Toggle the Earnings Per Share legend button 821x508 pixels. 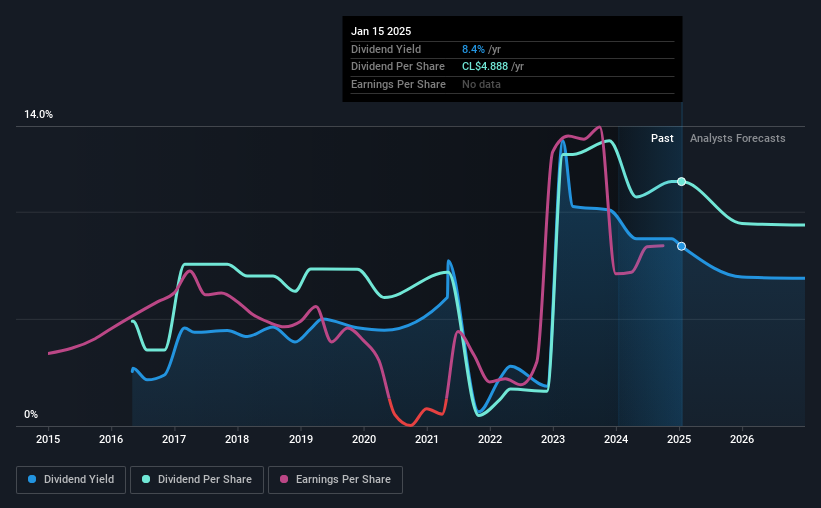click(x=335, y=480)
